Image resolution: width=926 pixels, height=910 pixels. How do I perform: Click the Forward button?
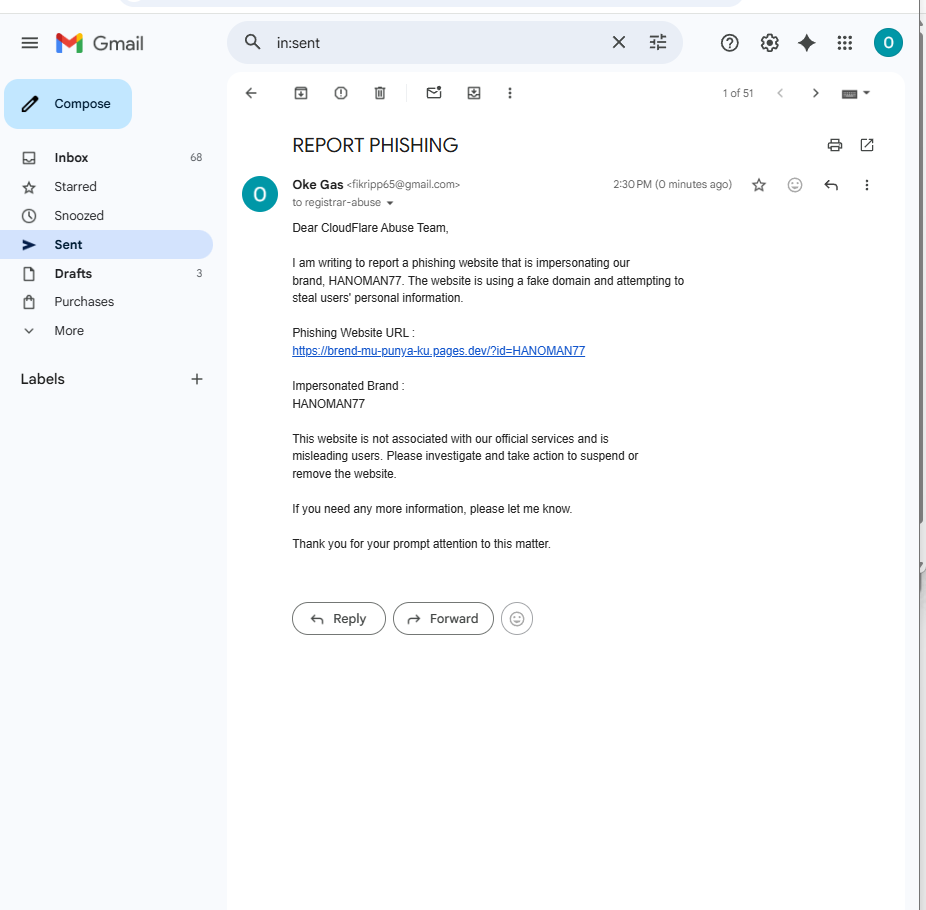click(443, 618)
